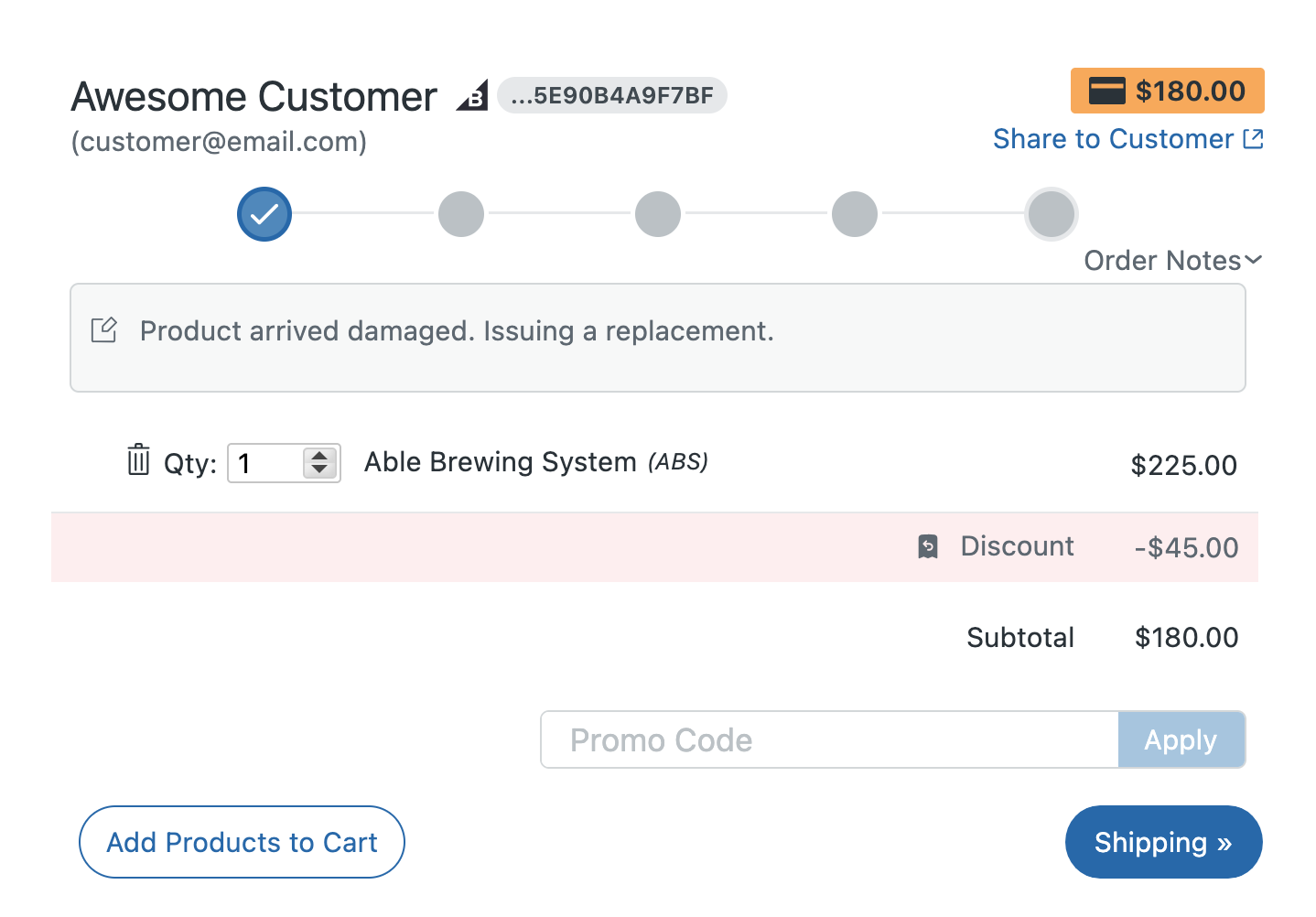
Task: Click the $180.00 payment total badge
Action: 1167,90
